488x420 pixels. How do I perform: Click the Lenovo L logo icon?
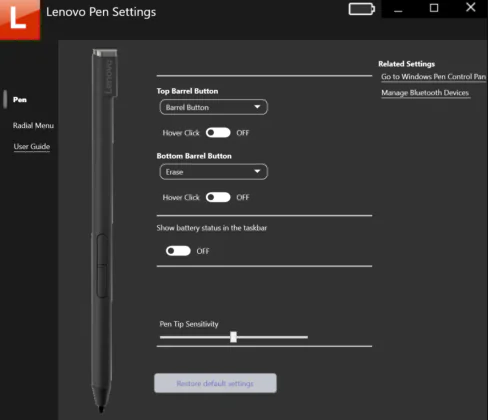click(20, 20)
